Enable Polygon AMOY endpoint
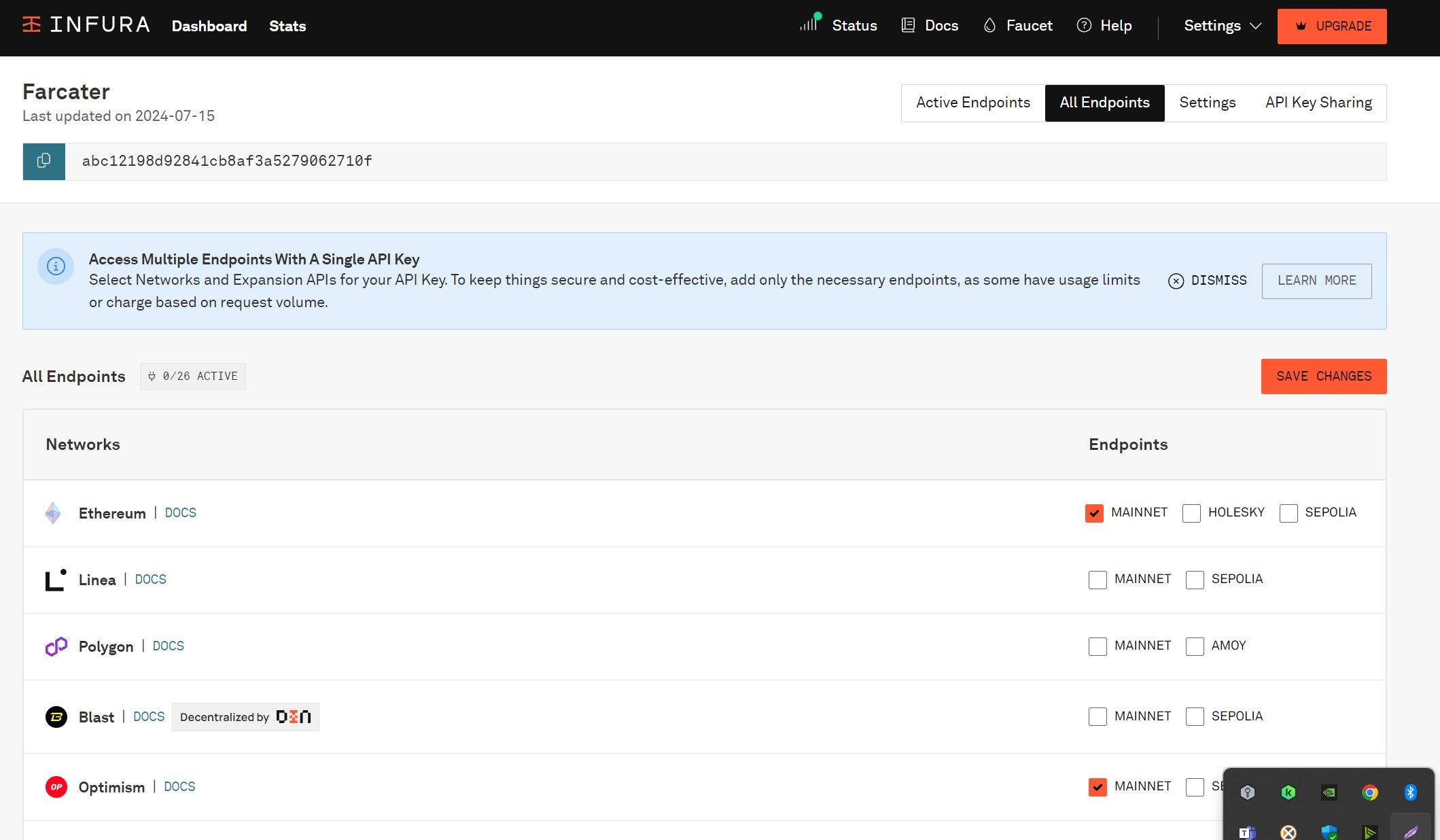This screenshot has width=1440, height=840. coord(1195,646)
